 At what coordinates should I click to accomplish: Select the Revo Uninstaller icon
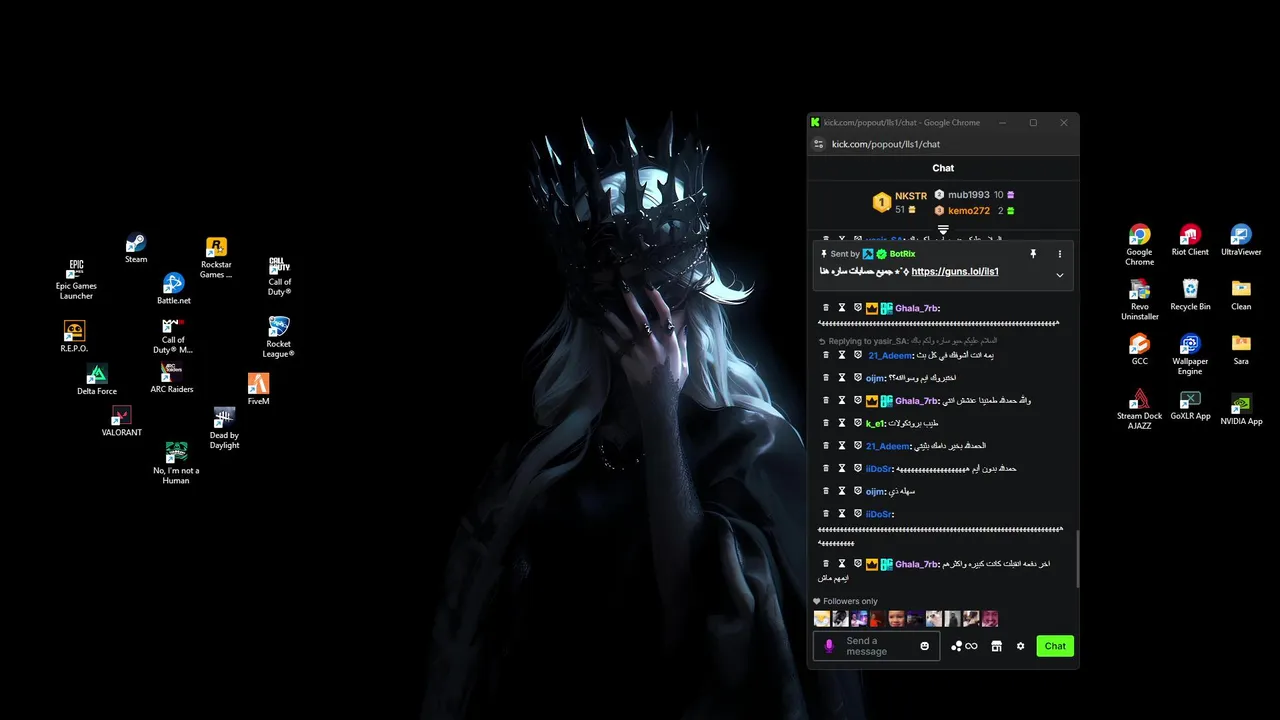pyautogui.click(x=1139, y=300)
